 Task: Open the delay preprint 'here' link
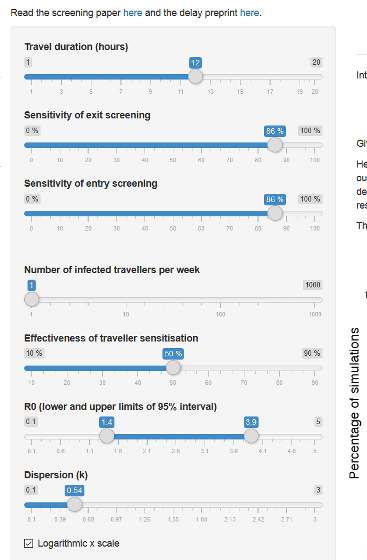250,13
